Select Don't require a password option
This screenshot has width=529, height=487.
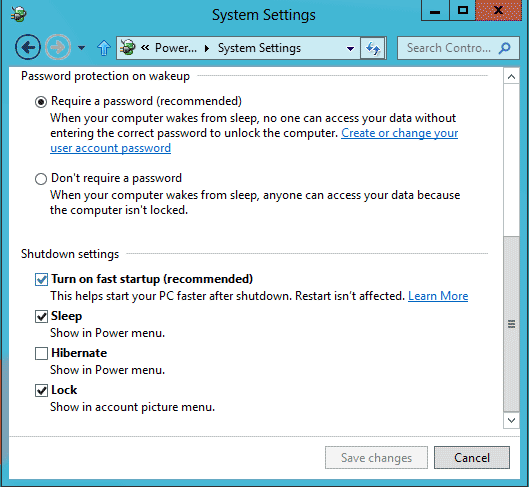click(x=41, y=179)
